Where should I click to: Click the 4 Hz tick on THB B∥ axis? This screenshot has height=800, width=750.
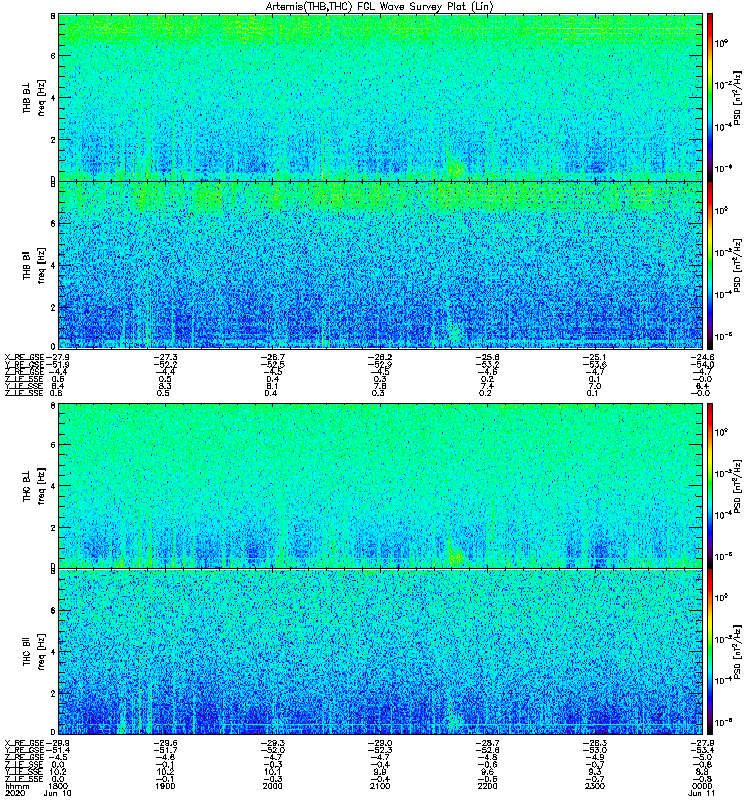(53, 265)
